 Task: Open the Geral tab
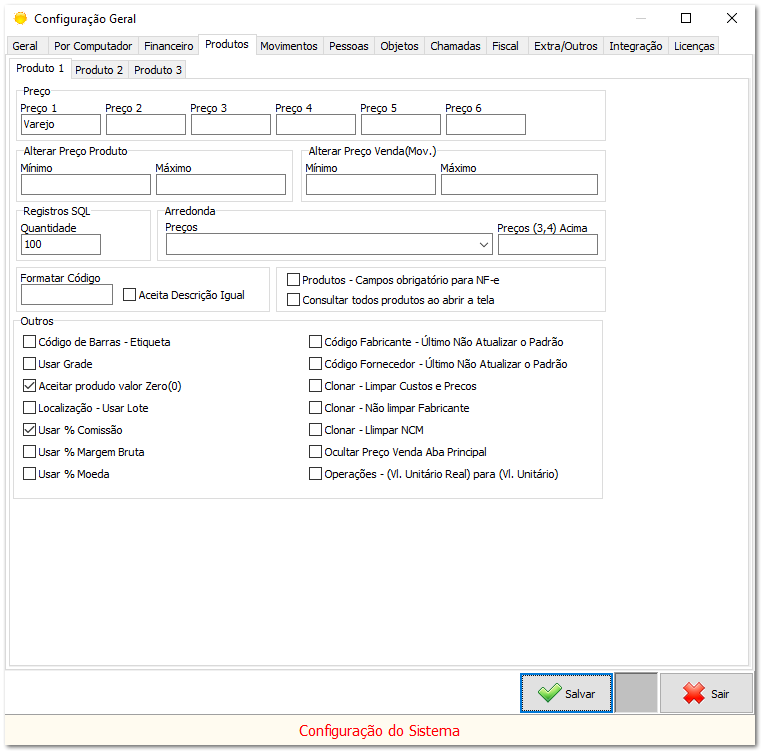point(25,46)
